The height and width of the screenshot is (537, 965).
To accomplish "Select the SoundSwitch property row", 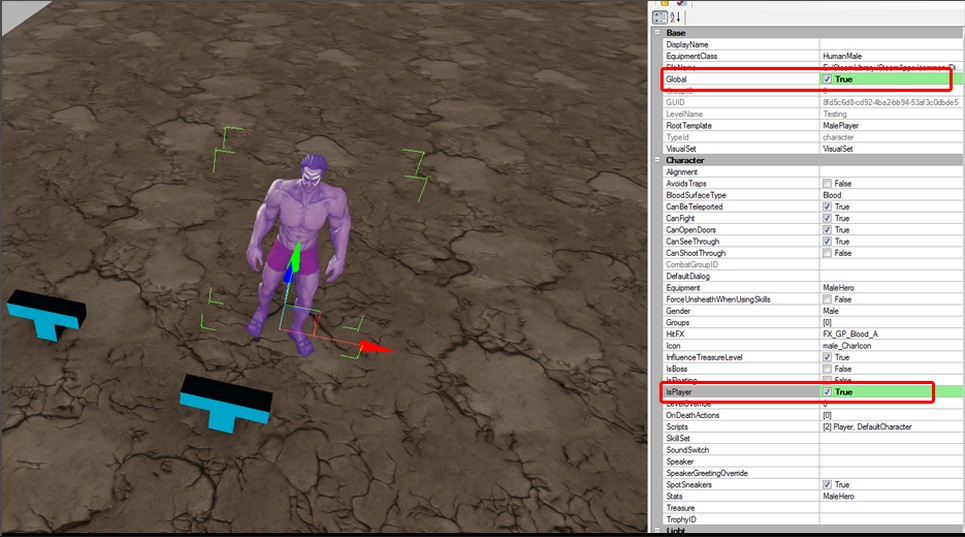I will (813, 450).
